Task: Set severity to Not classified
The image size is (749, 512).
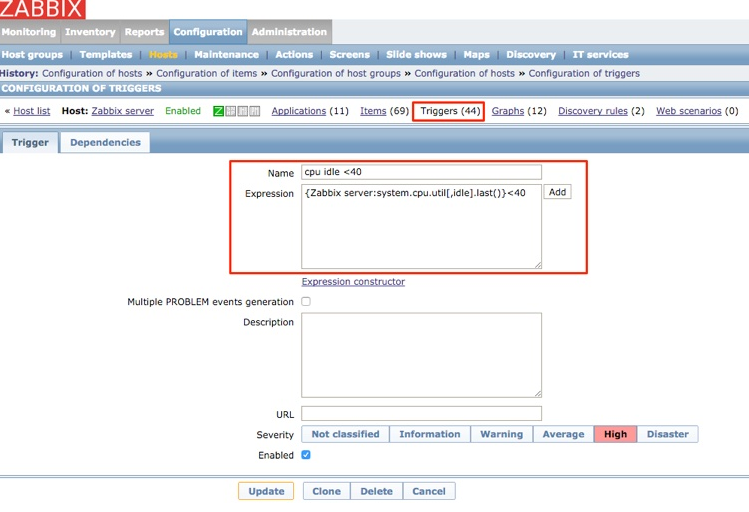Action: [x=345, y=434]
